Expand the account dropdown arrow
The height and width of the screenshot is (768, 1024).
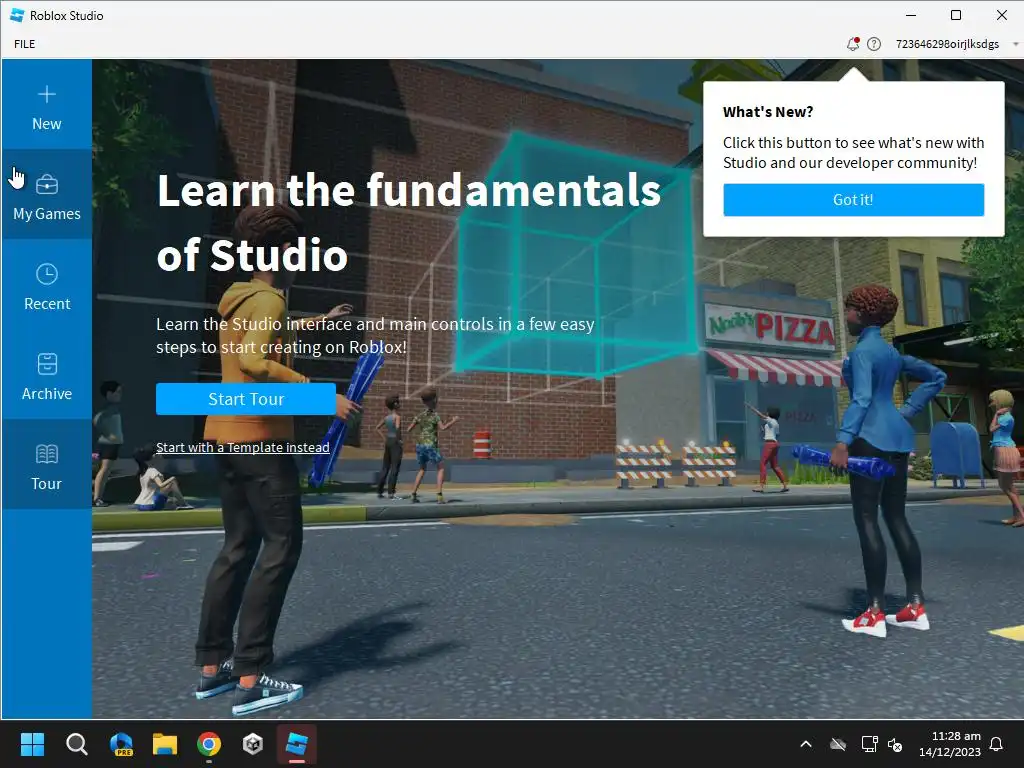1016,44
